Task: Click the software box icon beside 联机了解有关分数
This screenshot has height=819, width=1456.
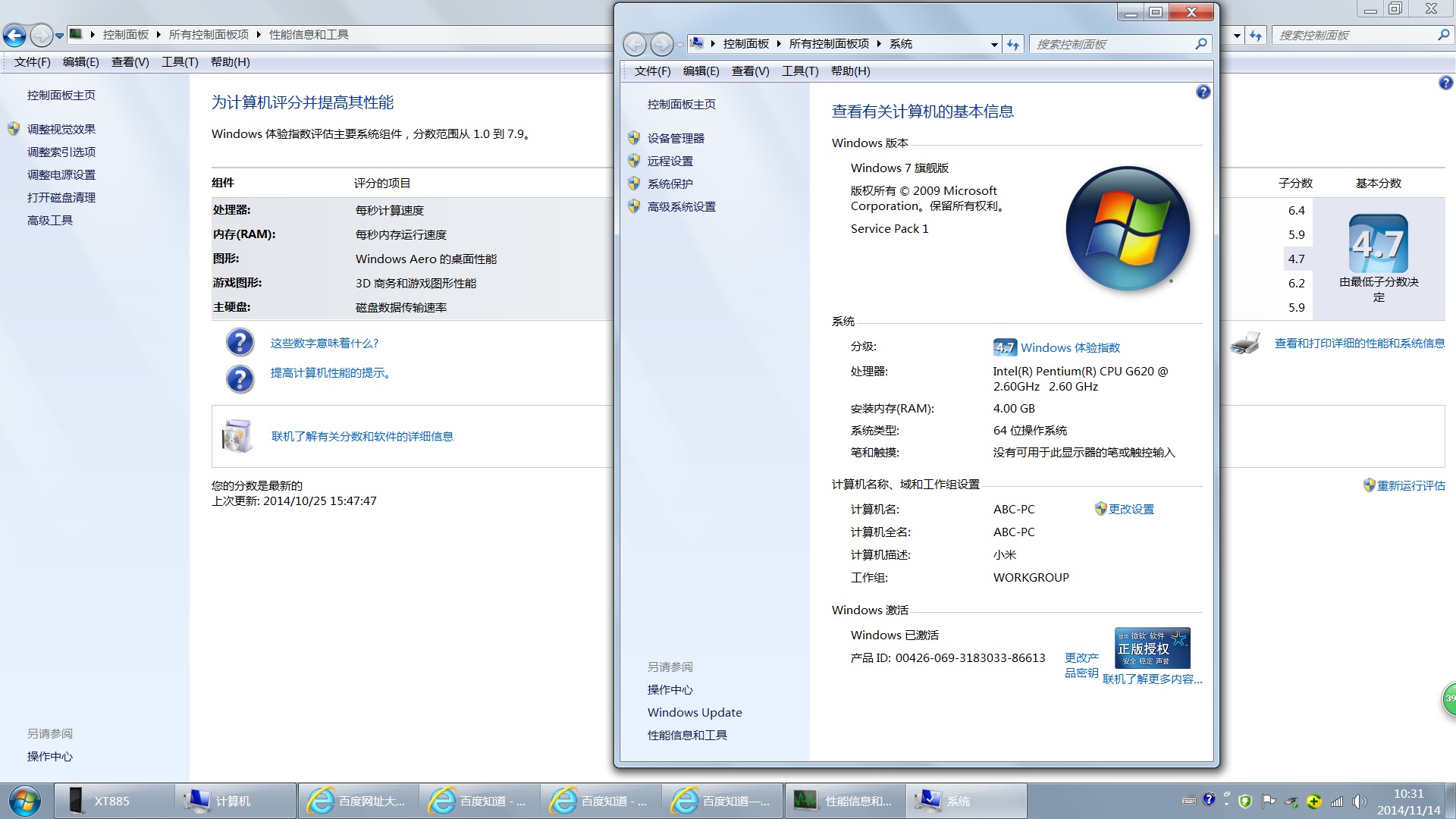Action: [237, 436]
